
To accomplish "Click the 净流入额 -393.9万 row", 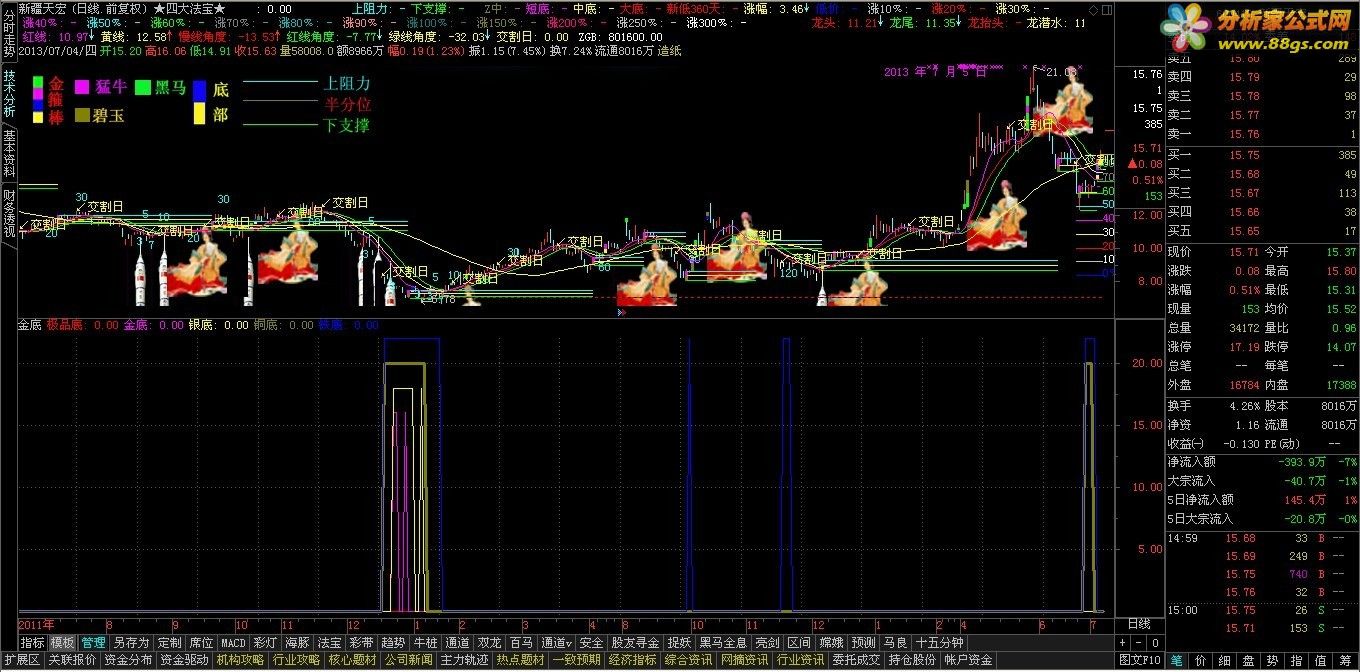I will (x=1262, y=462).
